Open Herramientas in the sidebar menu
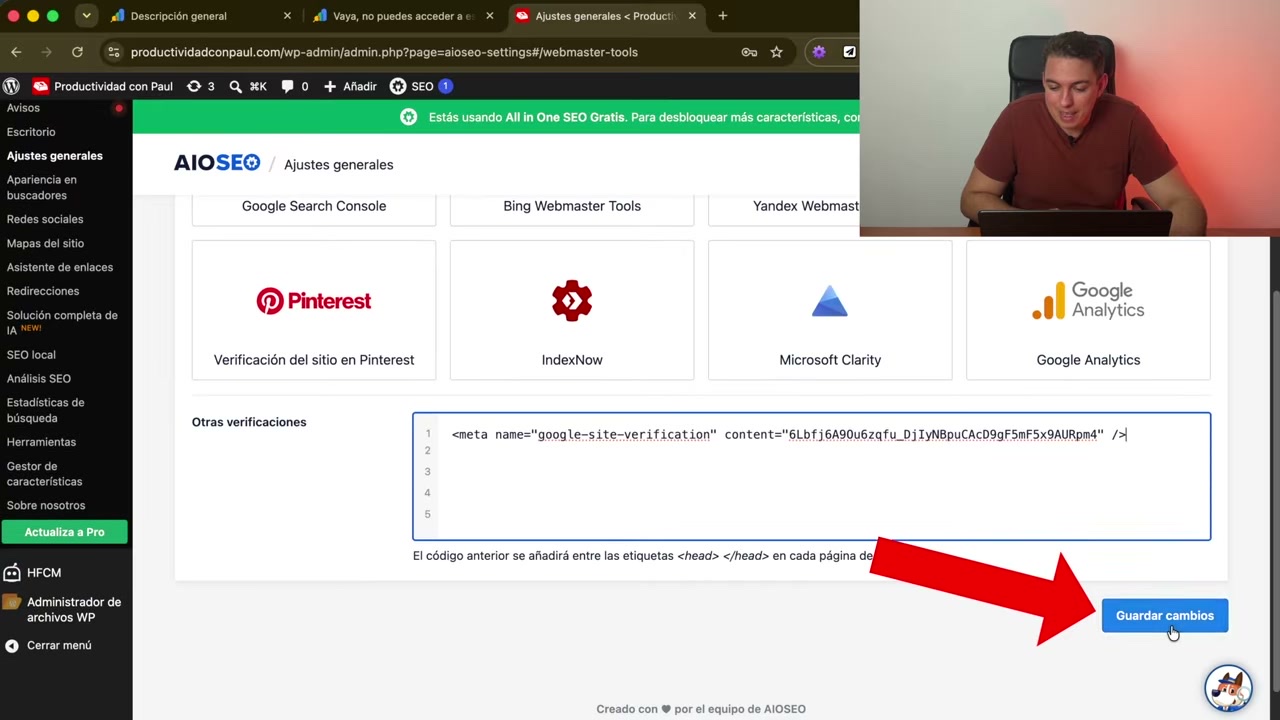The height and width of the screenshot is (720, 1280). (41, 442)
